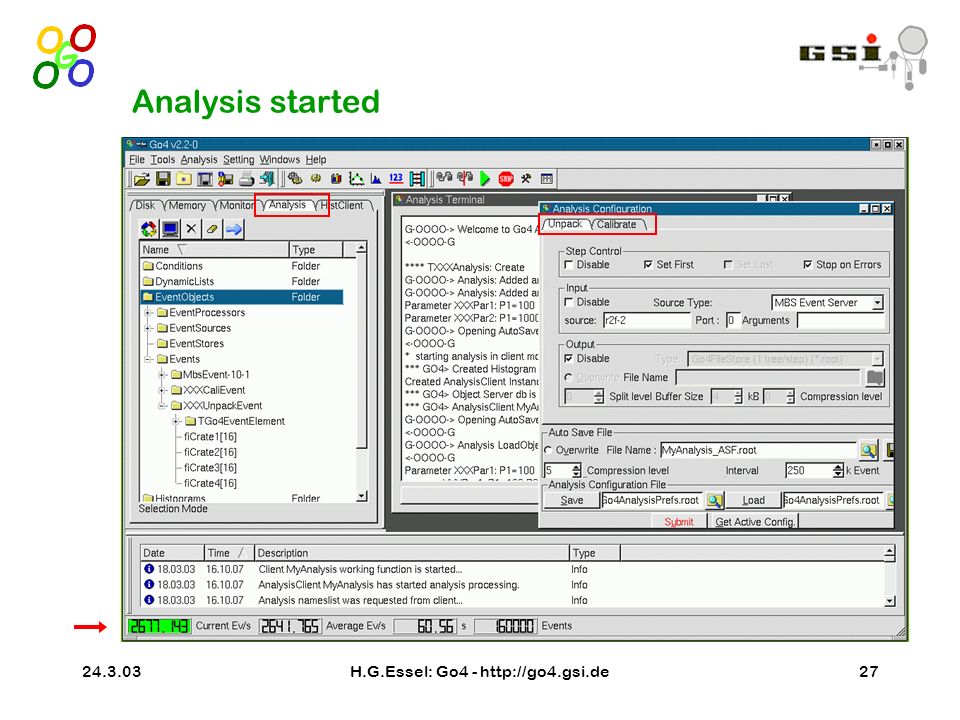The height and width of the screenshot is (720, 960).
Task: Toggle the Stop on Errors checkbox
Action: [x=808, y=264]
